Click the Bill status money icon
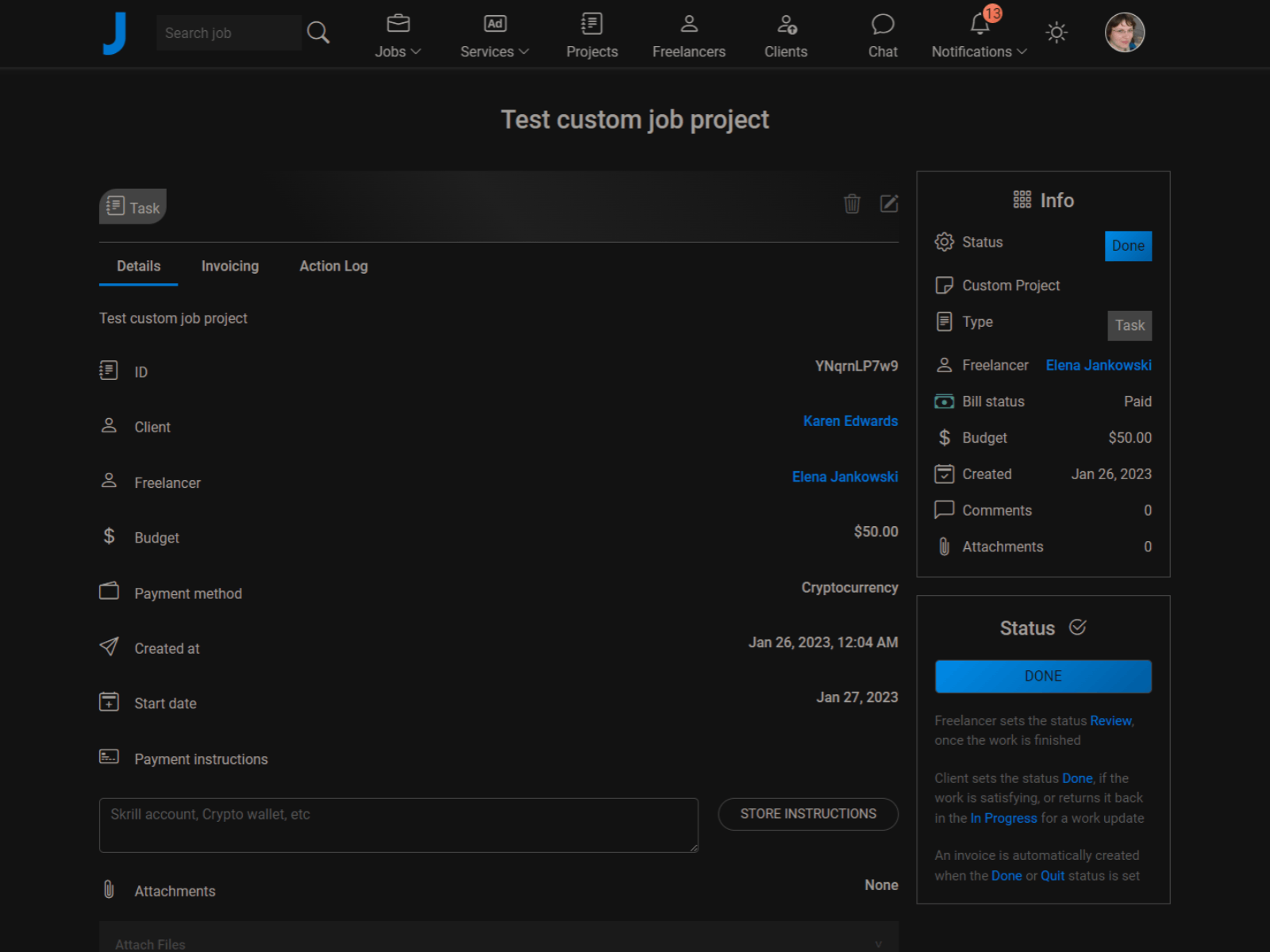 (944, 401)
